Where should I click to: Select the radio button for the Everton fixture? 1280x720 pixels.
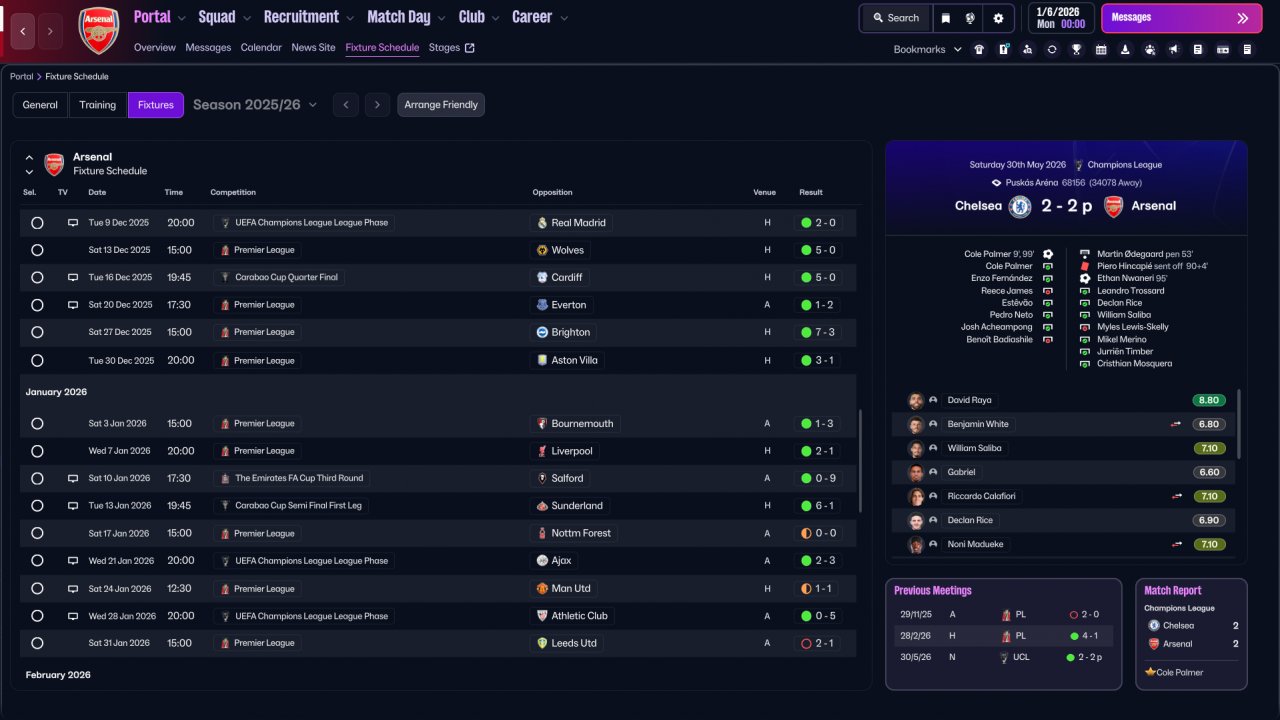(37, 305)
